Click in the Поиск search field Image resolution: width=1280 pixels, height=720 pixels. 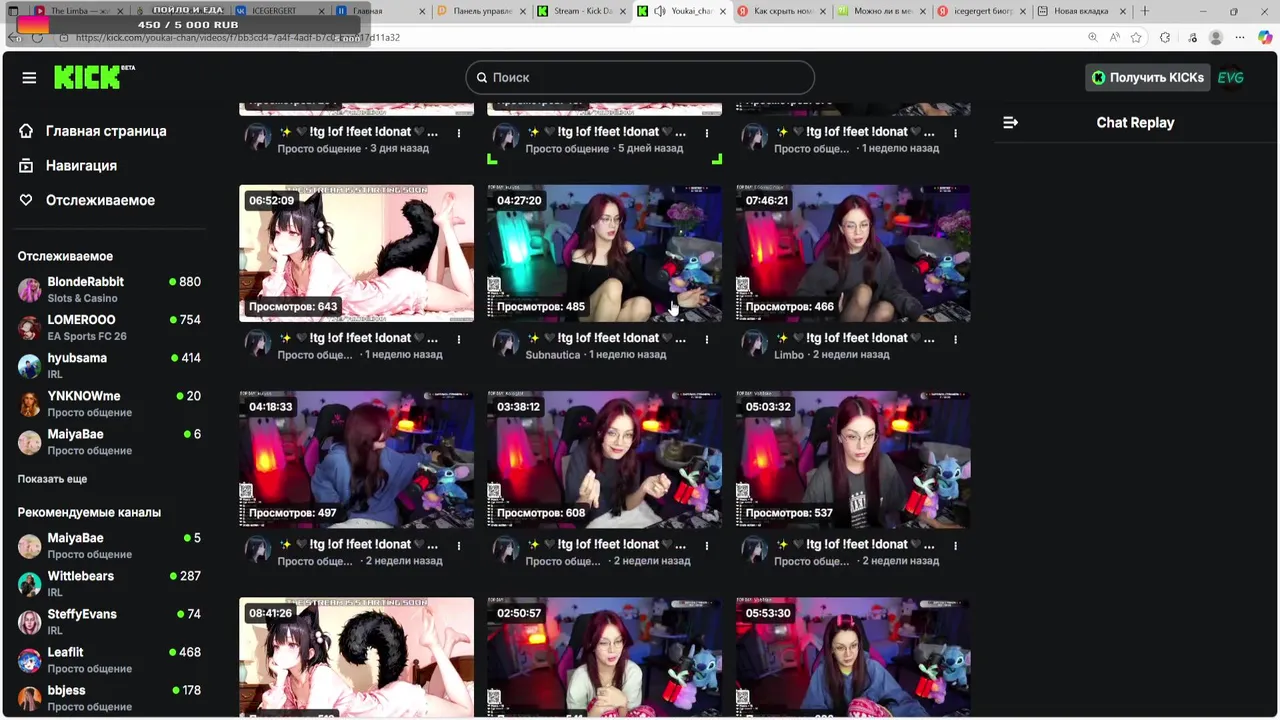[640, 77]
